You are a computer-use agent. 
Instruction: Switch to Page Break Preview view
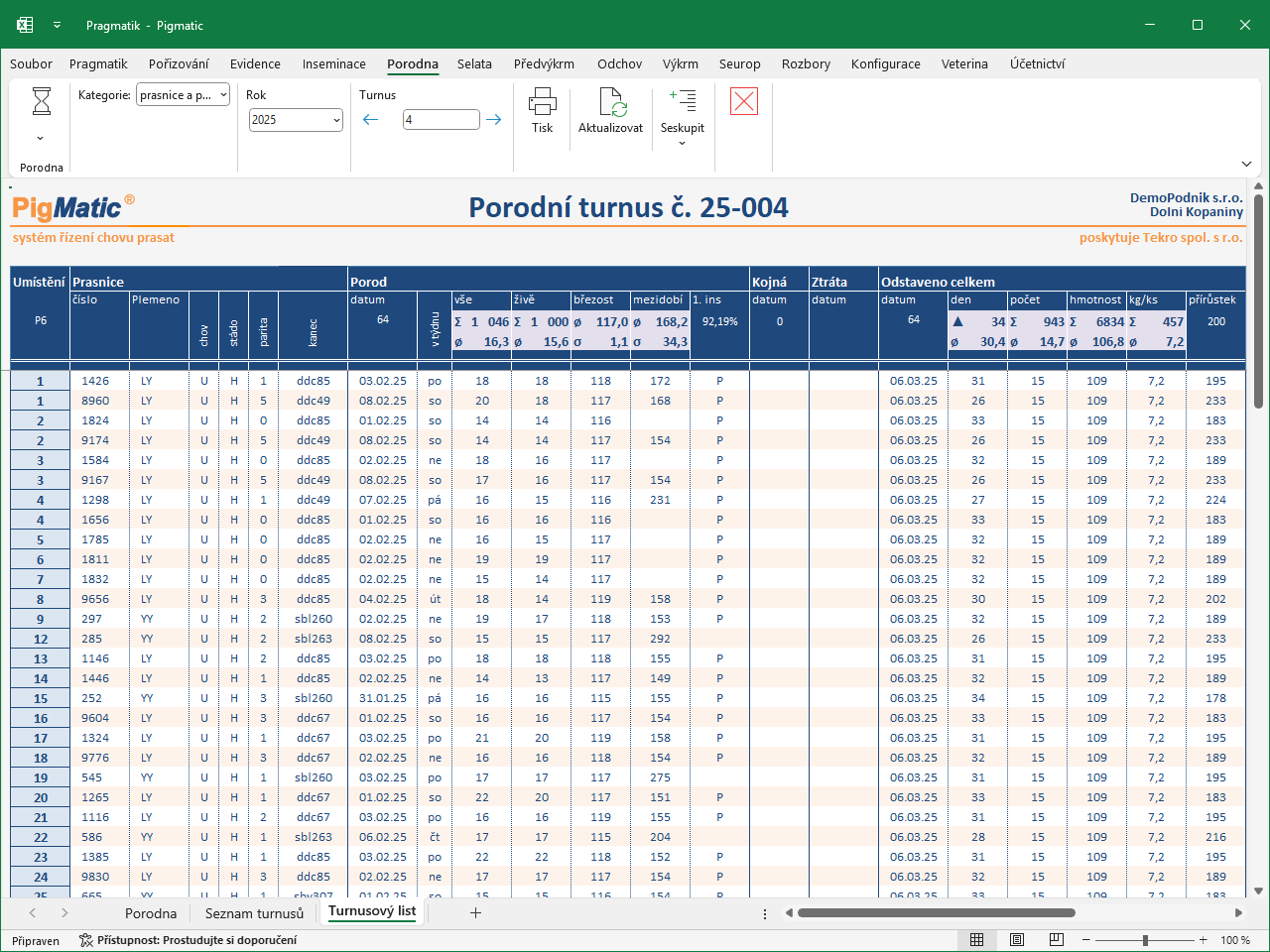(1057, 940)
